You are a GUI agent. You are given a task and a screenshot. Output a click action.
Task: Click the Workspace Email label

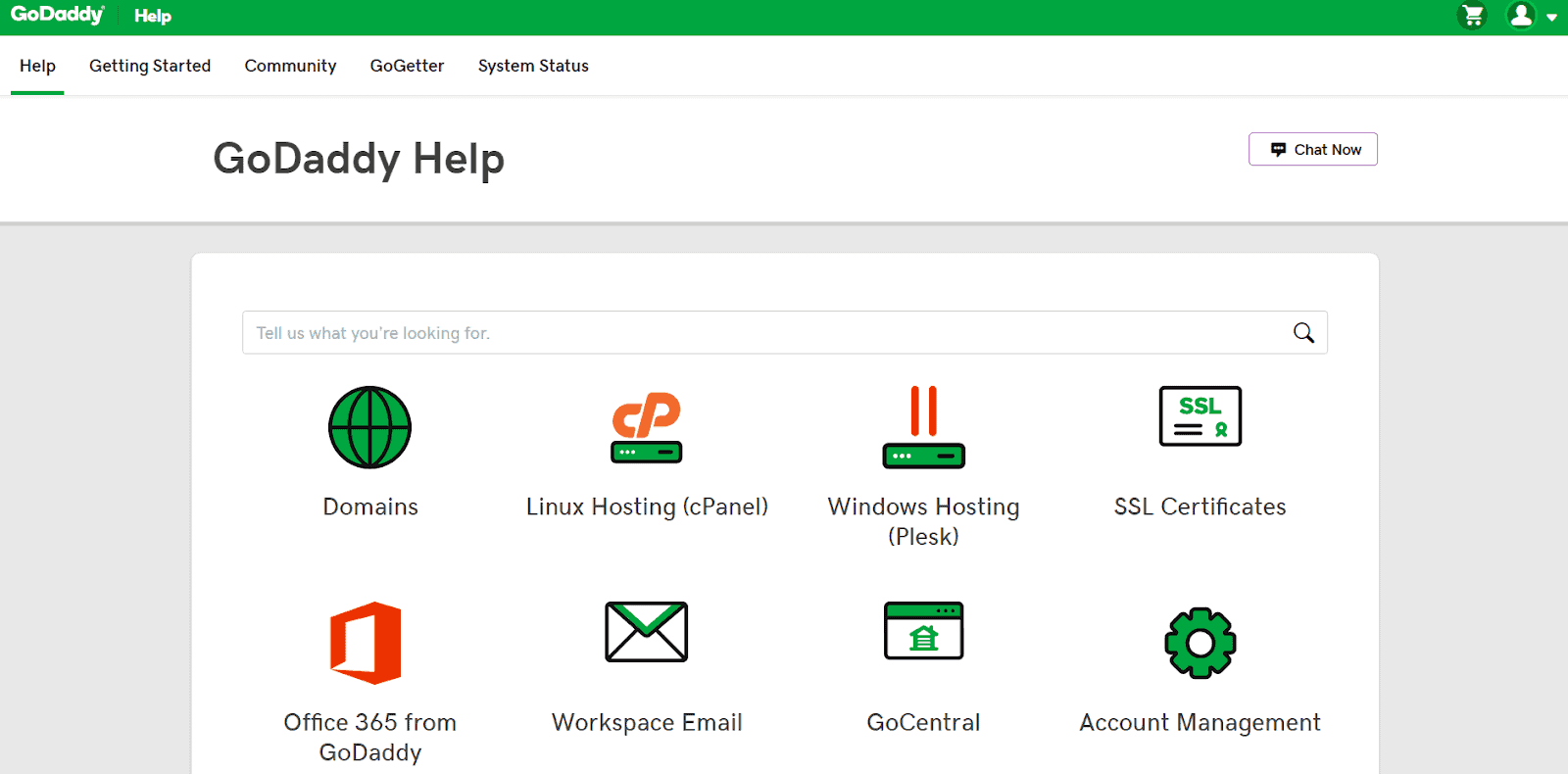647,722
